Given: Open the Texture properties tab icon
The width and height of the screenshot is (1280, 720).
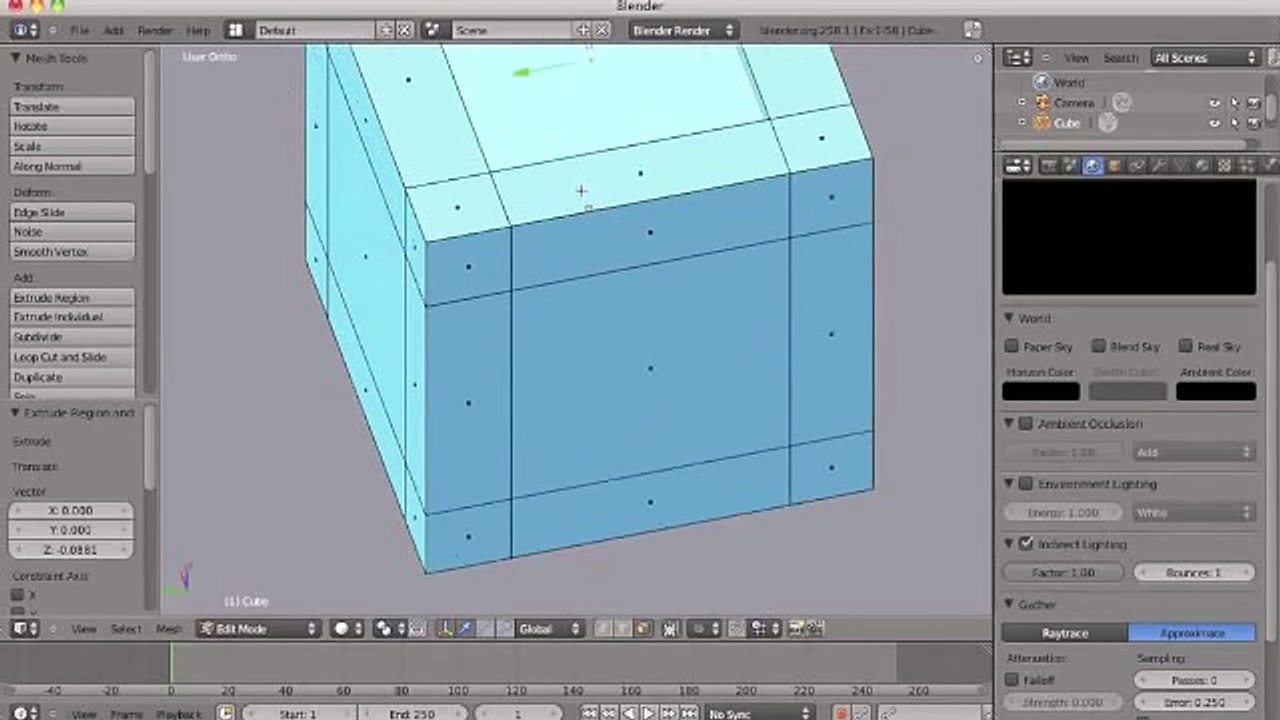Looking at the screenshot, I should 1225,166.
